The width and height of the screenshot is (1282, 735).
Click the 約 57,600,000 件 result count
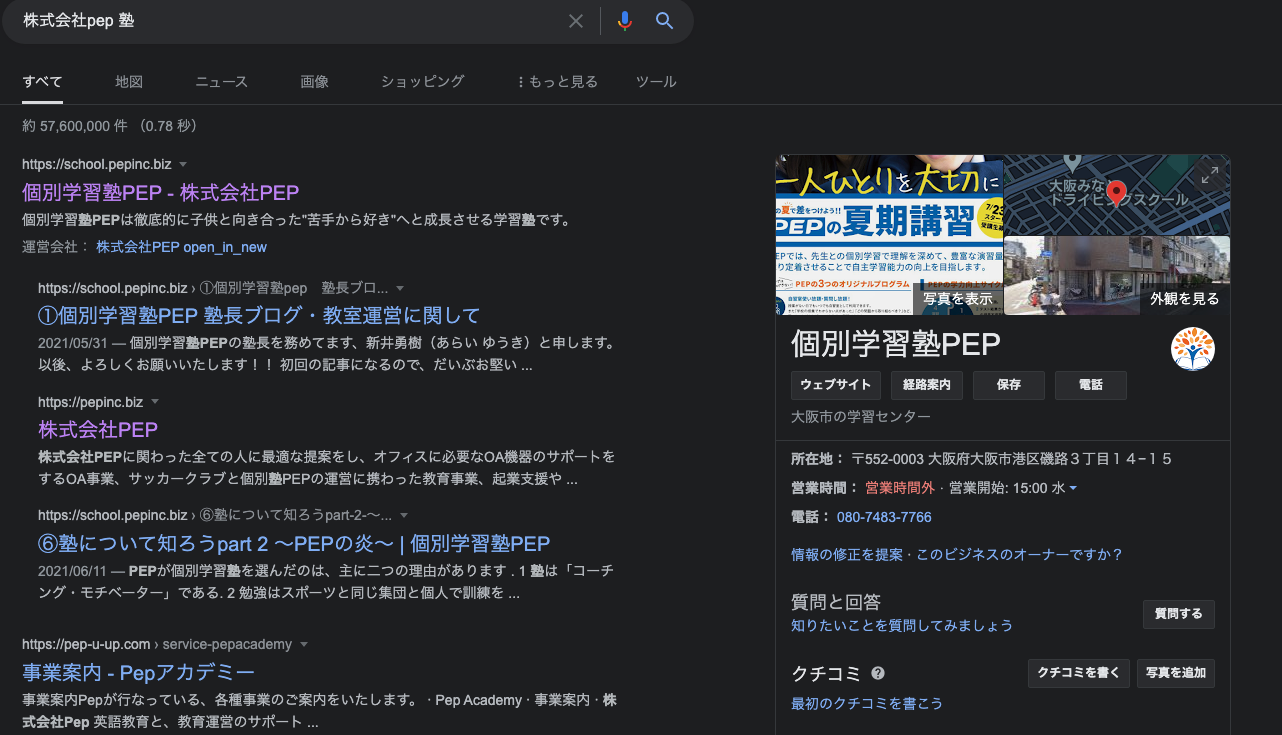(75, 126)
